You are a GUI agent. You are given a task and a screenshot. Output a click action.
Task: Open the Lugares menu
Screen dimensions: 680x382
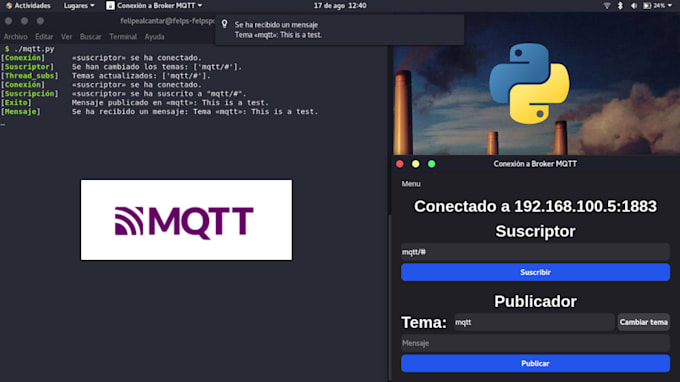click(79, 6)
